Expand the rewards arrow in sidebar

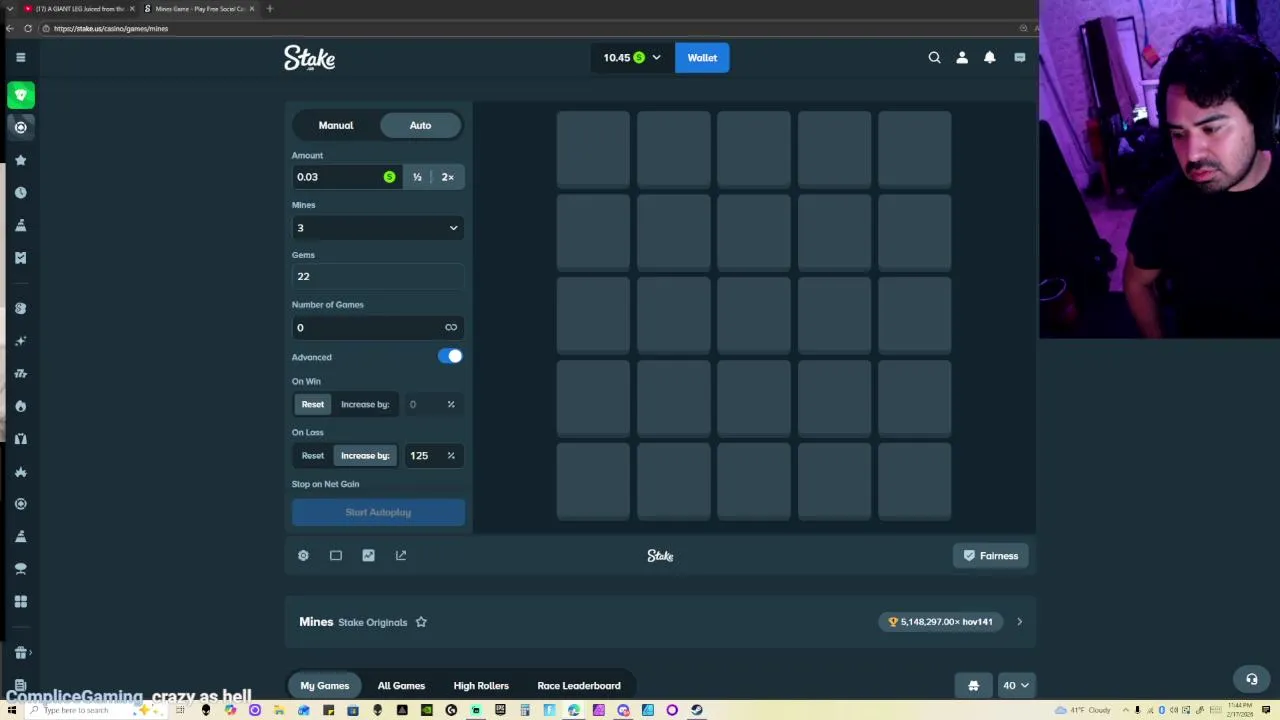coord(31,653)
